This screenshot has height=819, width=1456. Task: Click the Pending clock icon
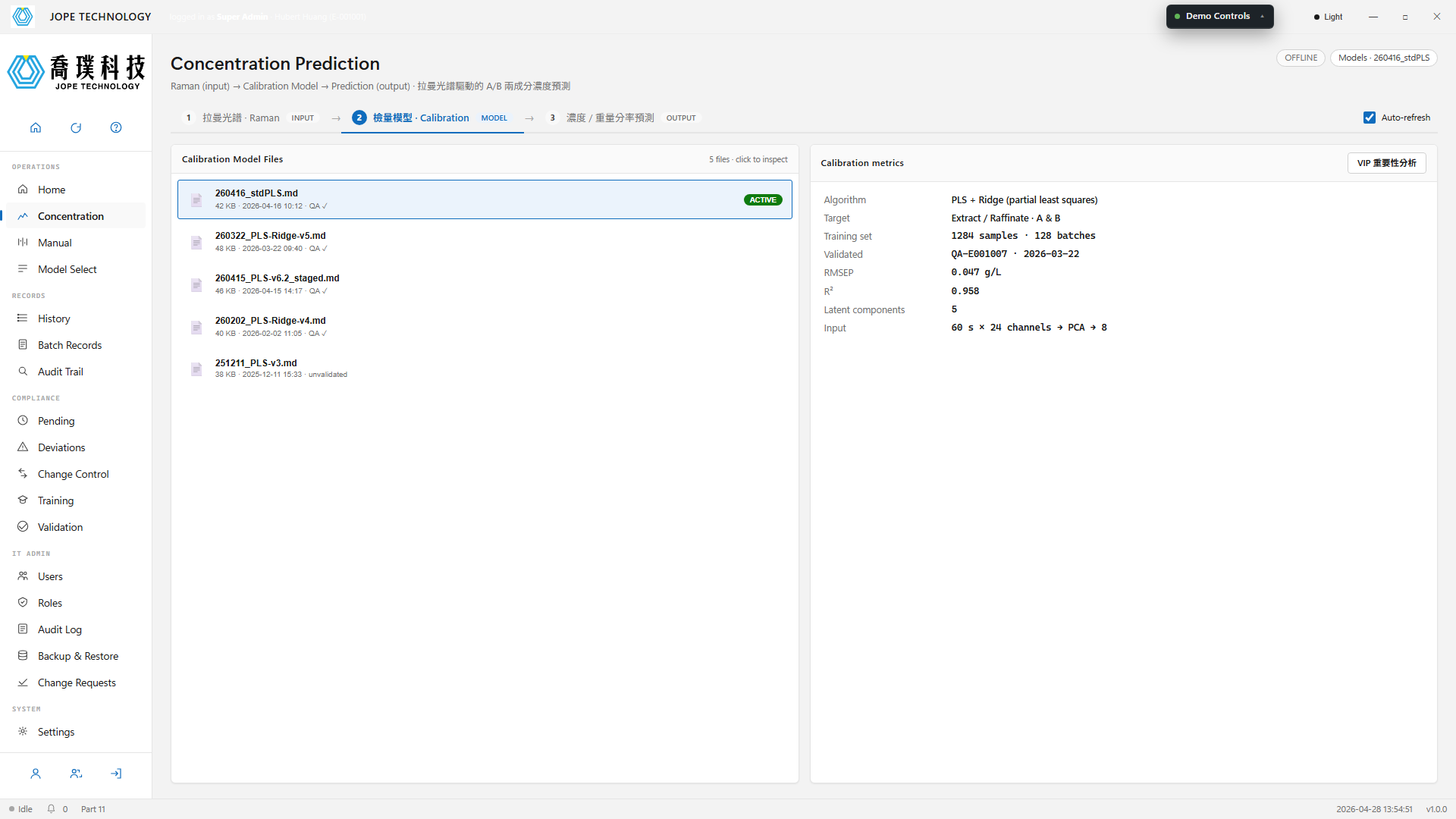pos(23,421)
